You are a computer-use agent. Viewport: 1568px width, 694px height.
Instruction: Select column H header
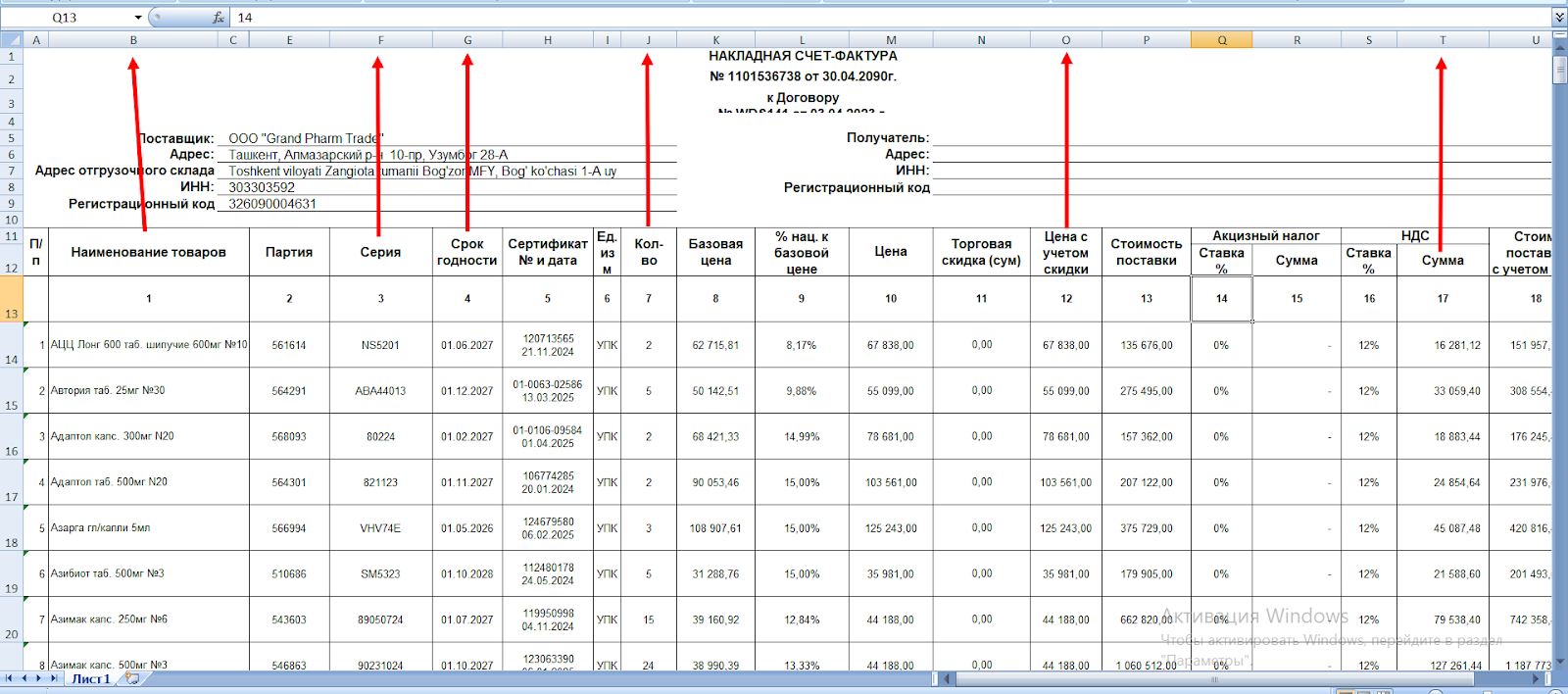(x=548, y=40)
